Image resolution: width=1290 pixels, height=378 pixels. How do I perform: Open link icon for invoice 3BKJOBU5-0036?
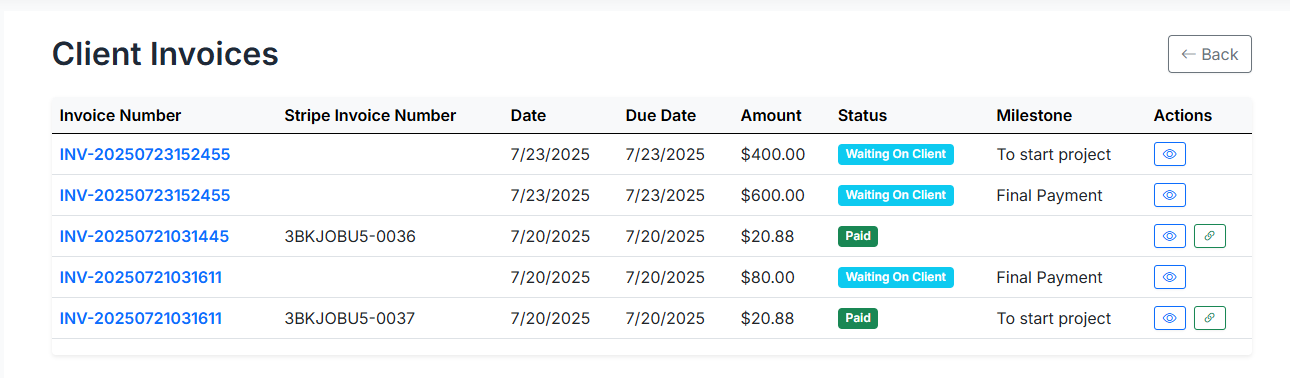point(1210,236)
